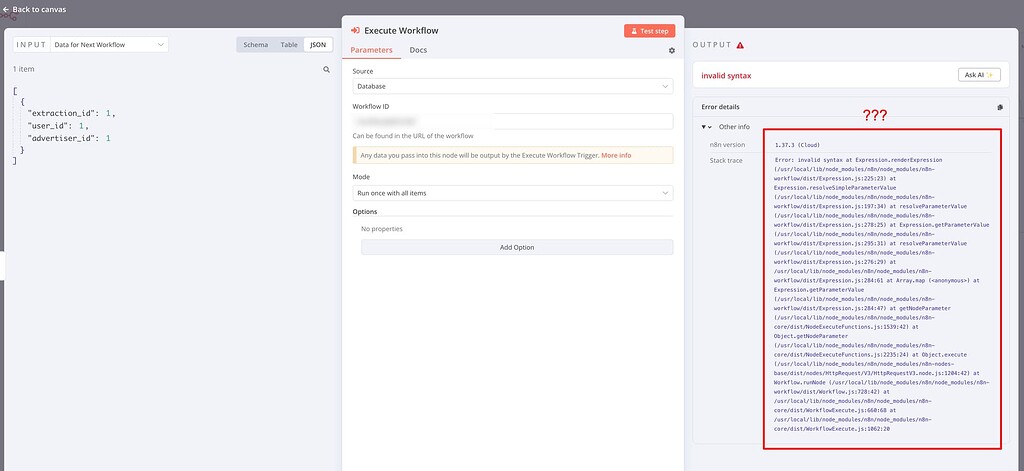1024x471 pixels.
Task: Click the "extraction_id" JSON key
Action: 65,113
